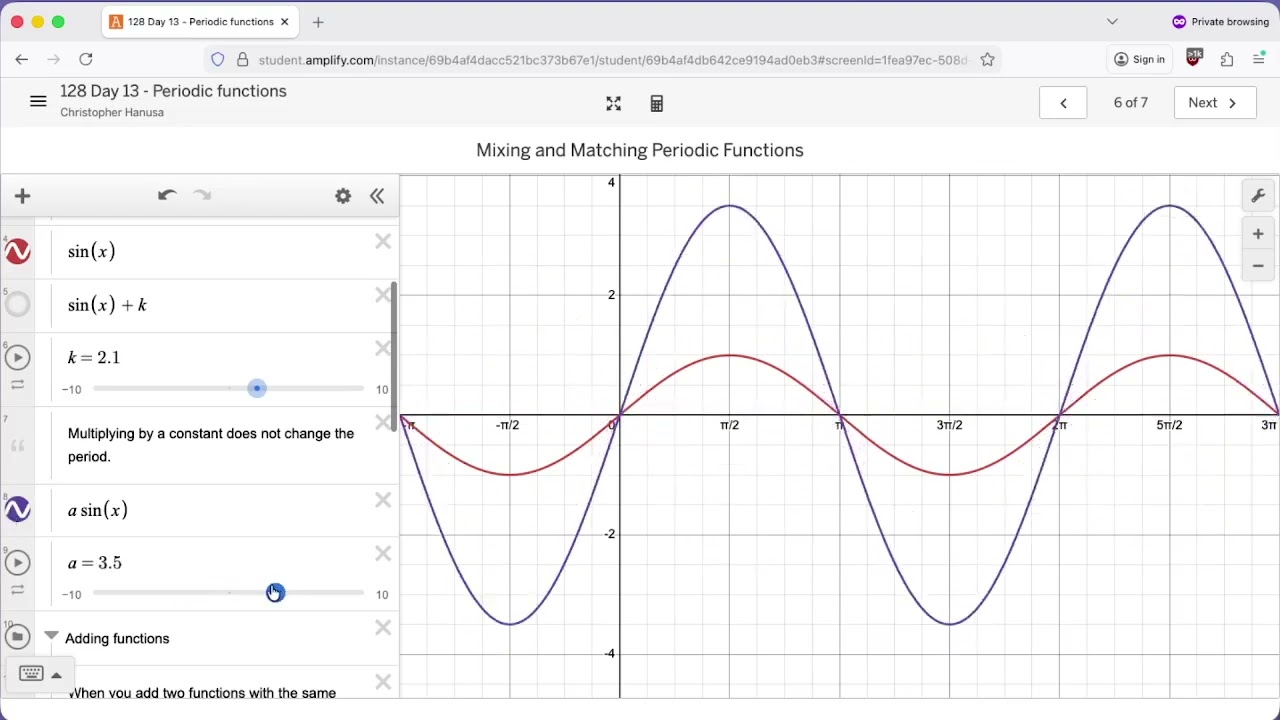1280x720 pixels.
Task: Click the k = 2.1 value field
Action: point(94,358)
